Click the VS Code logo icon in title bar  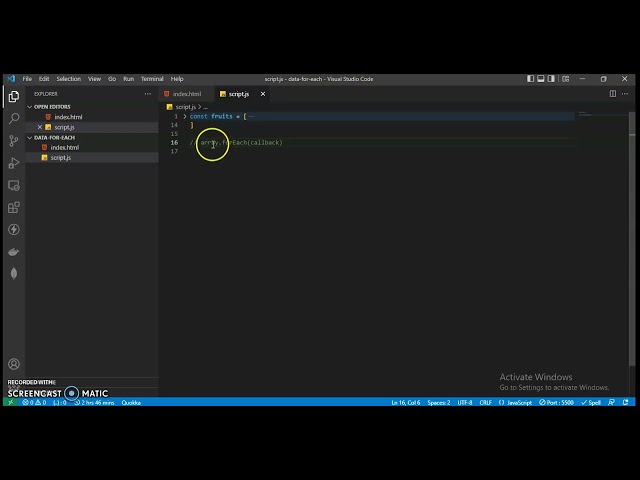click(11, 79)
